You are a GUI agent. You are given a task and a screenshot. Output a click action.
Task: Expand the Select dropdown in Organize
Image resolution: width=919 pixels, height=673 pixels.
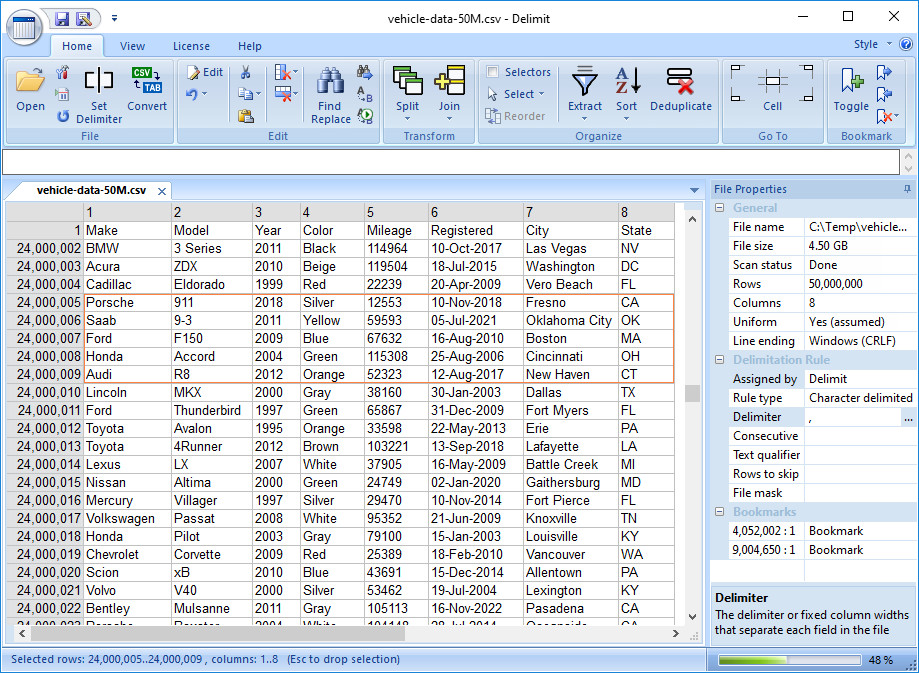click(x=541, y=94)
